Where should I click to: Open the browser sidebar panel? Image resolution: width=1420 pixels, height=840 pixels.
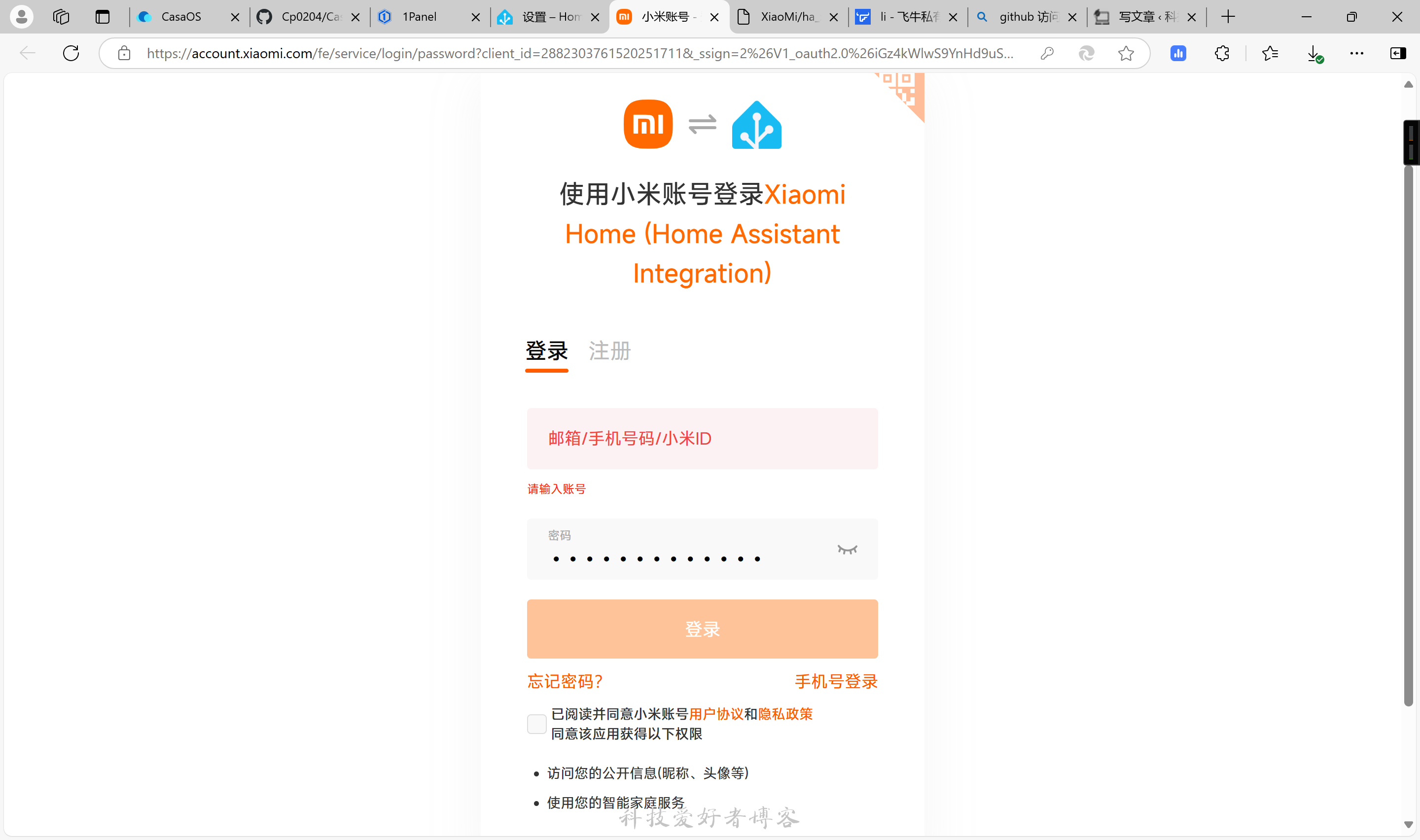point(1398,53)
